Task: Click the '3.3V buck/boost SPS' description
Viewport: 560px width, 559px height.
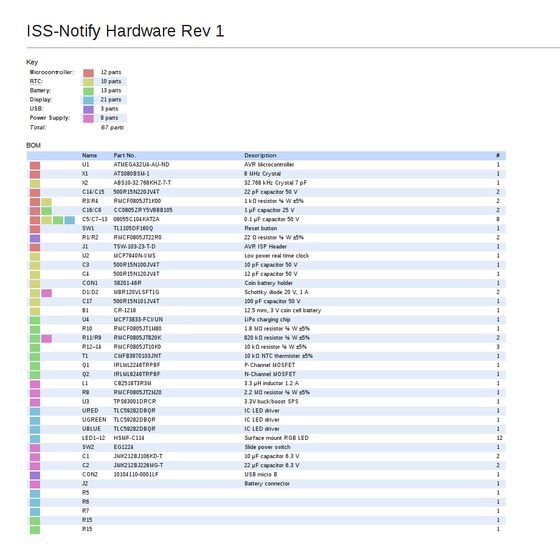Action: point(271,401)
